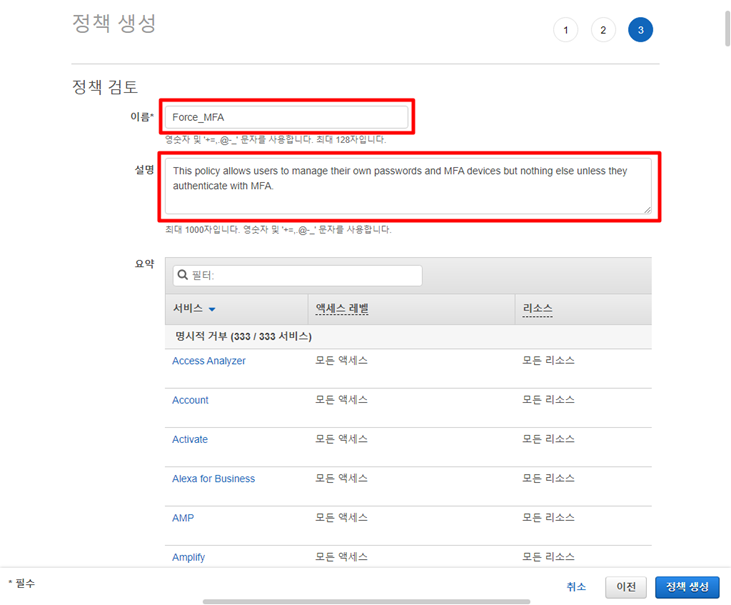Click 모든 액세스 in Access Analyzer row
The image size is (731, 605).
coord(341,360)
